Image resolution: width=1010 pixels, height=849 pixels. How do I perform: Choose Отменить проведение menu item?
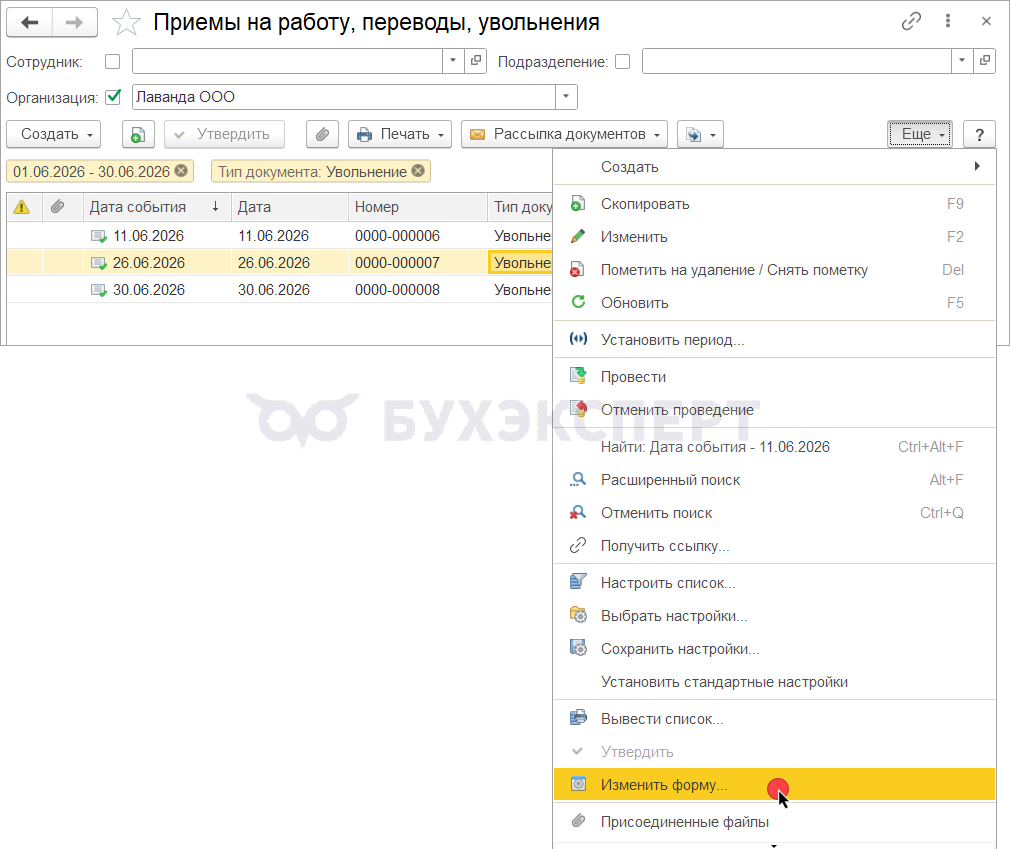click(774, 410)
